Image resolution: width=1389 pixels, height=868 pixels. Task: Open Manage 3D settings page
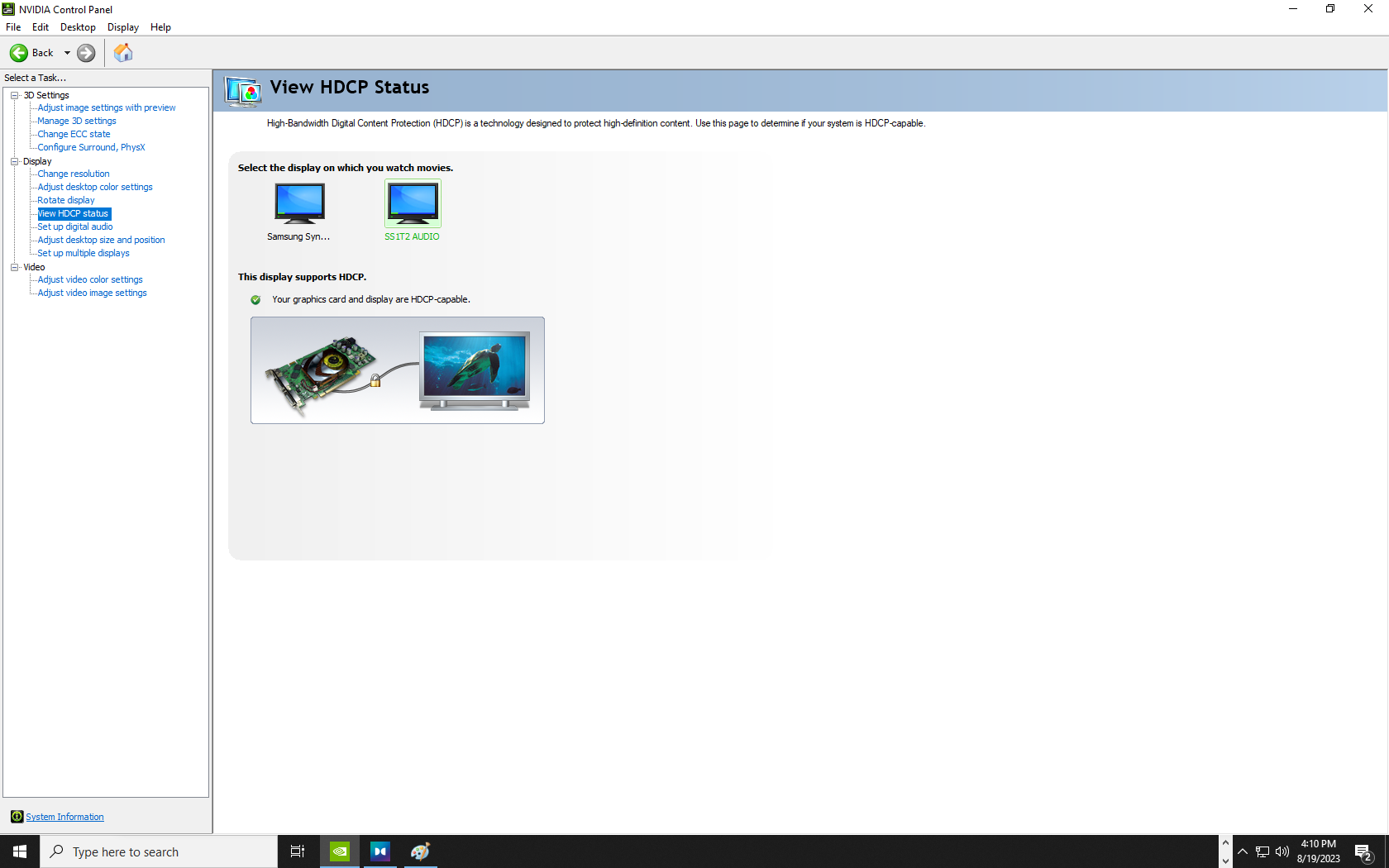77,121
